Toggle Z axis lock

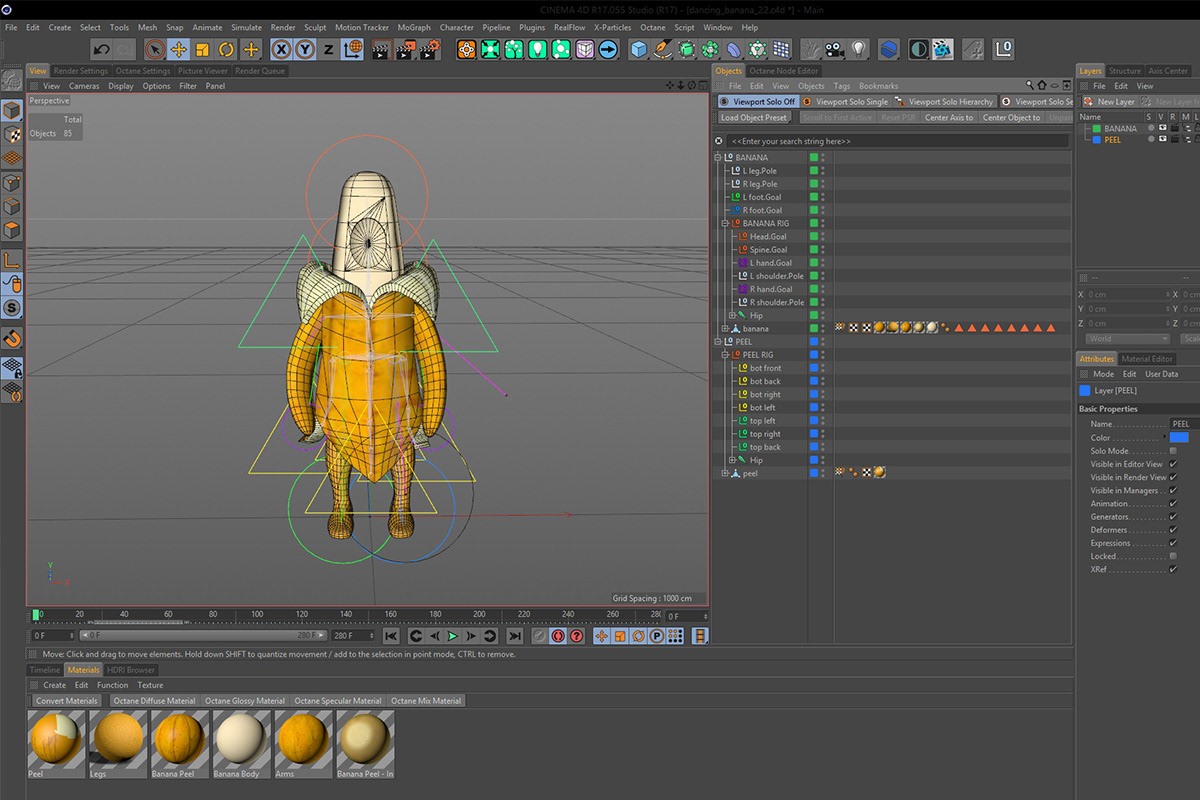328,49
